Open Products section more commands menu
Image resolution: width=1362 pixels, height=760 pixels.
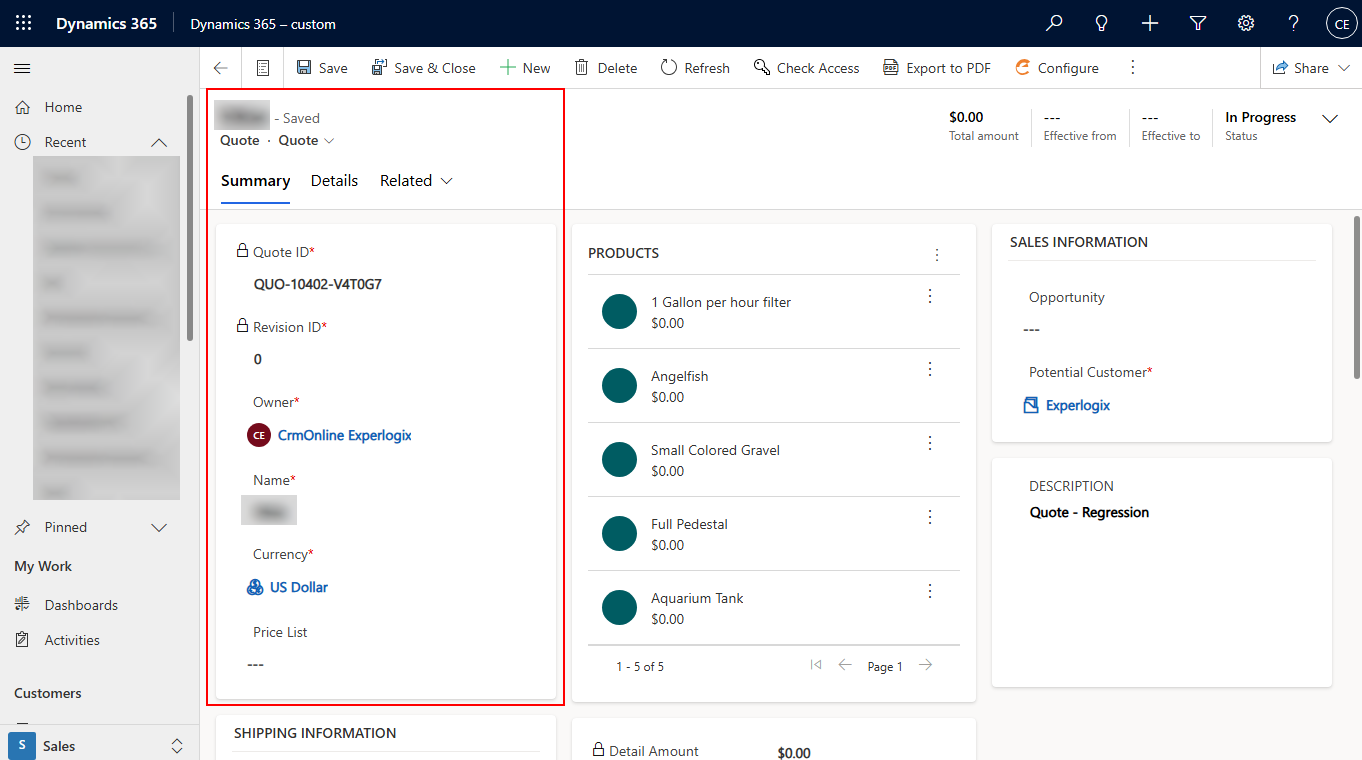pos(937,255)
